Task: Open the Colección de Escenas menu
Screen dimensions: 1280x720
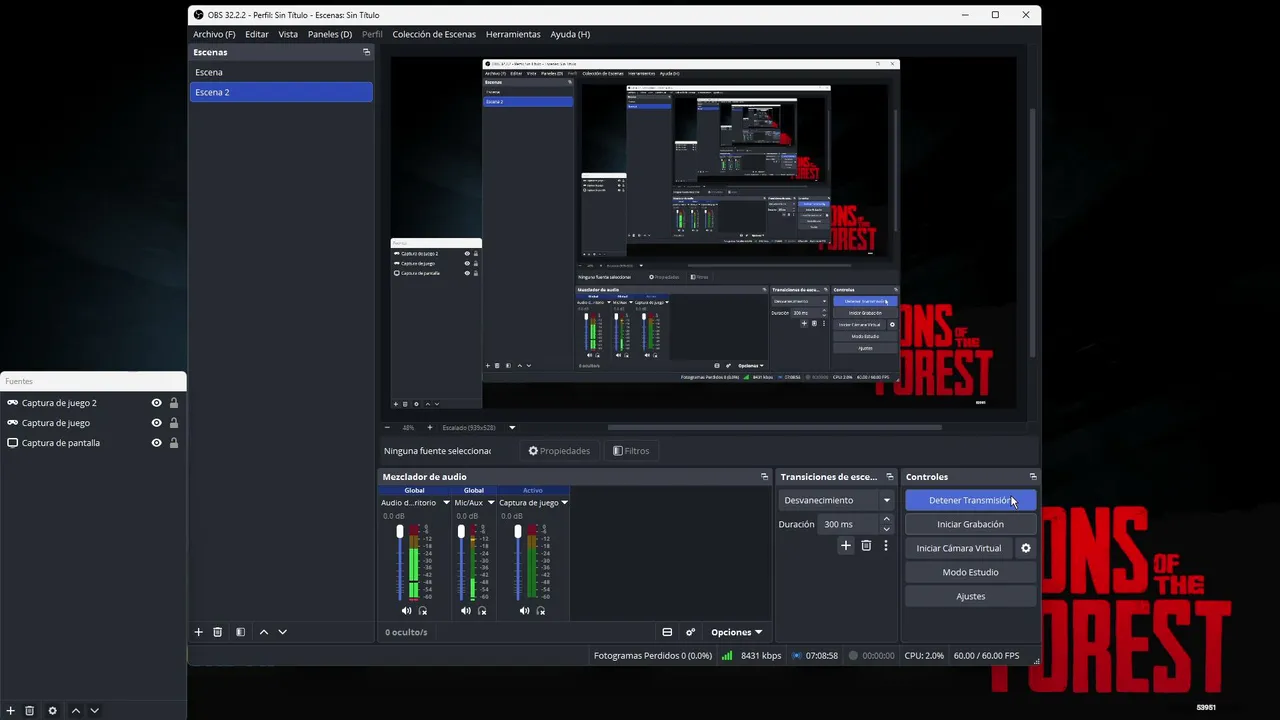Action: 434,34
